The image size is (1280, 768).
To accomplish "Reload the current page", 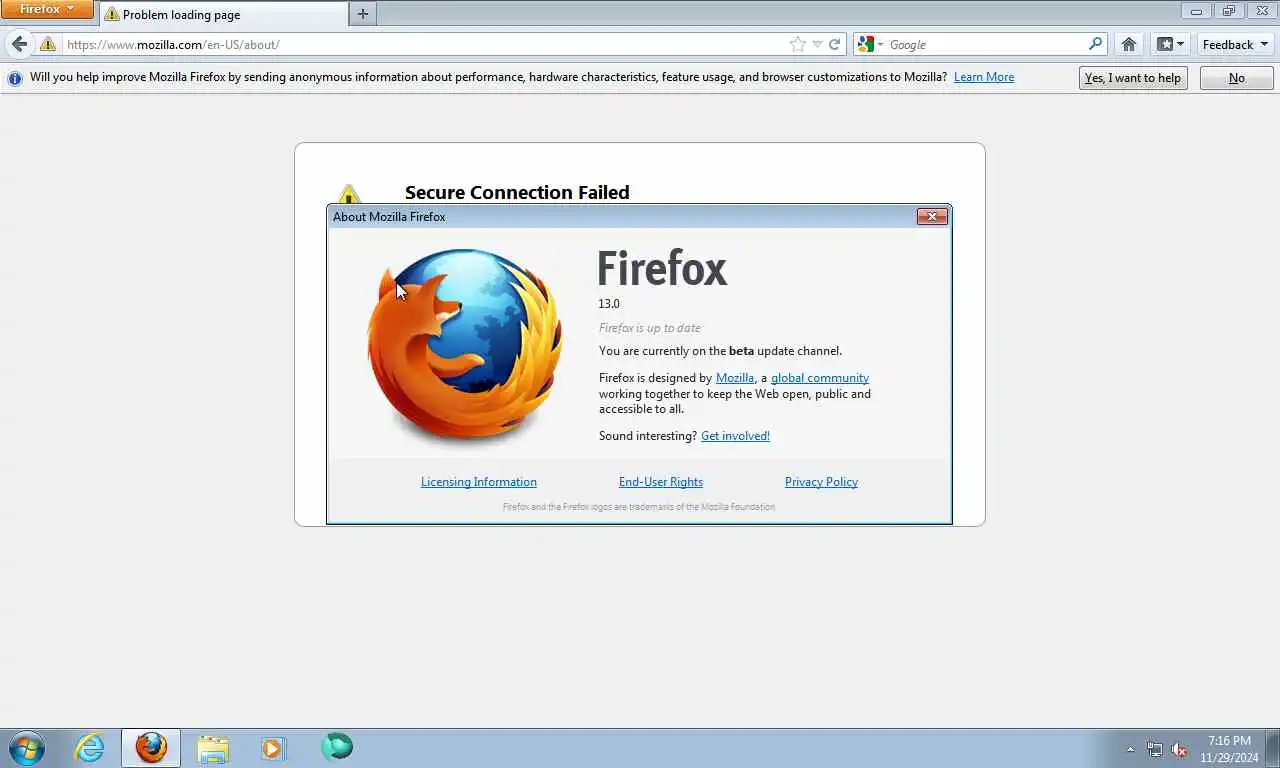I will 834,44.
